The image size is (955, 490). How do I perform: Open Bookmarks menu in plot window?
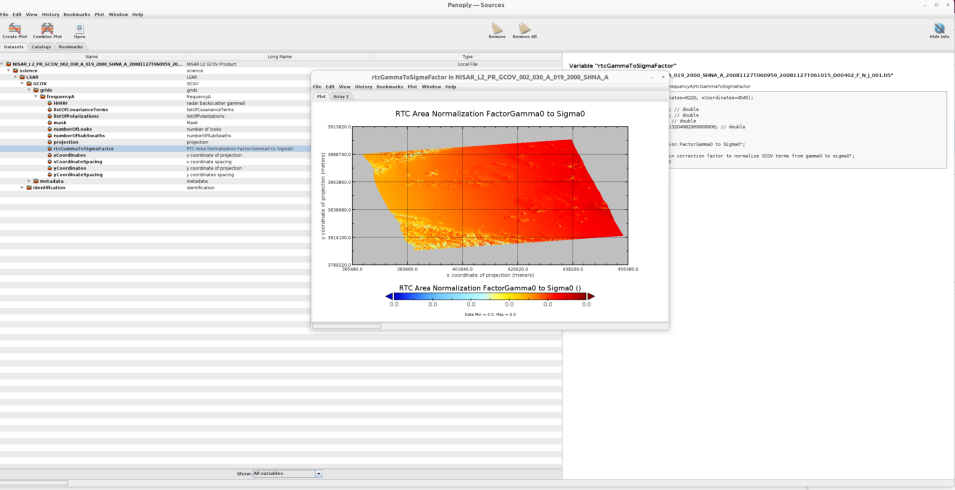(x=390, y=87)
